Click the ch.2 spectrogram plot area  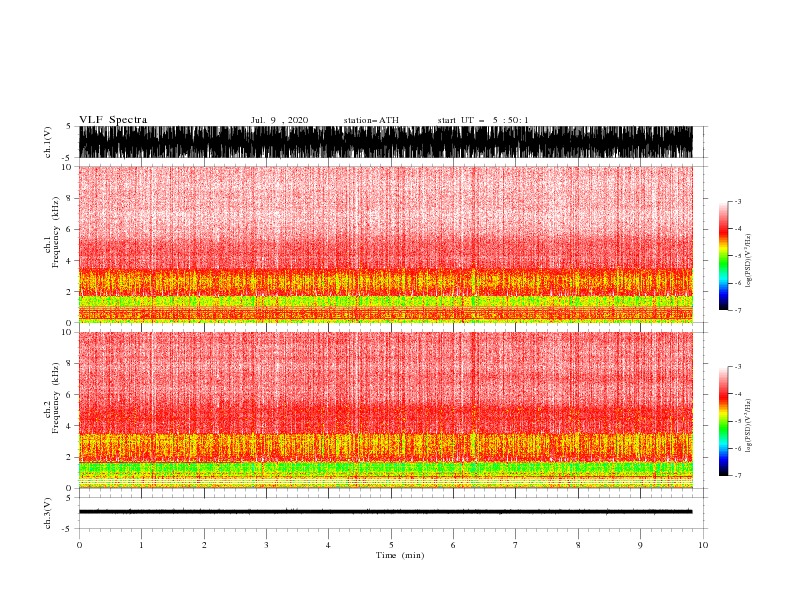tap(386, 410)
